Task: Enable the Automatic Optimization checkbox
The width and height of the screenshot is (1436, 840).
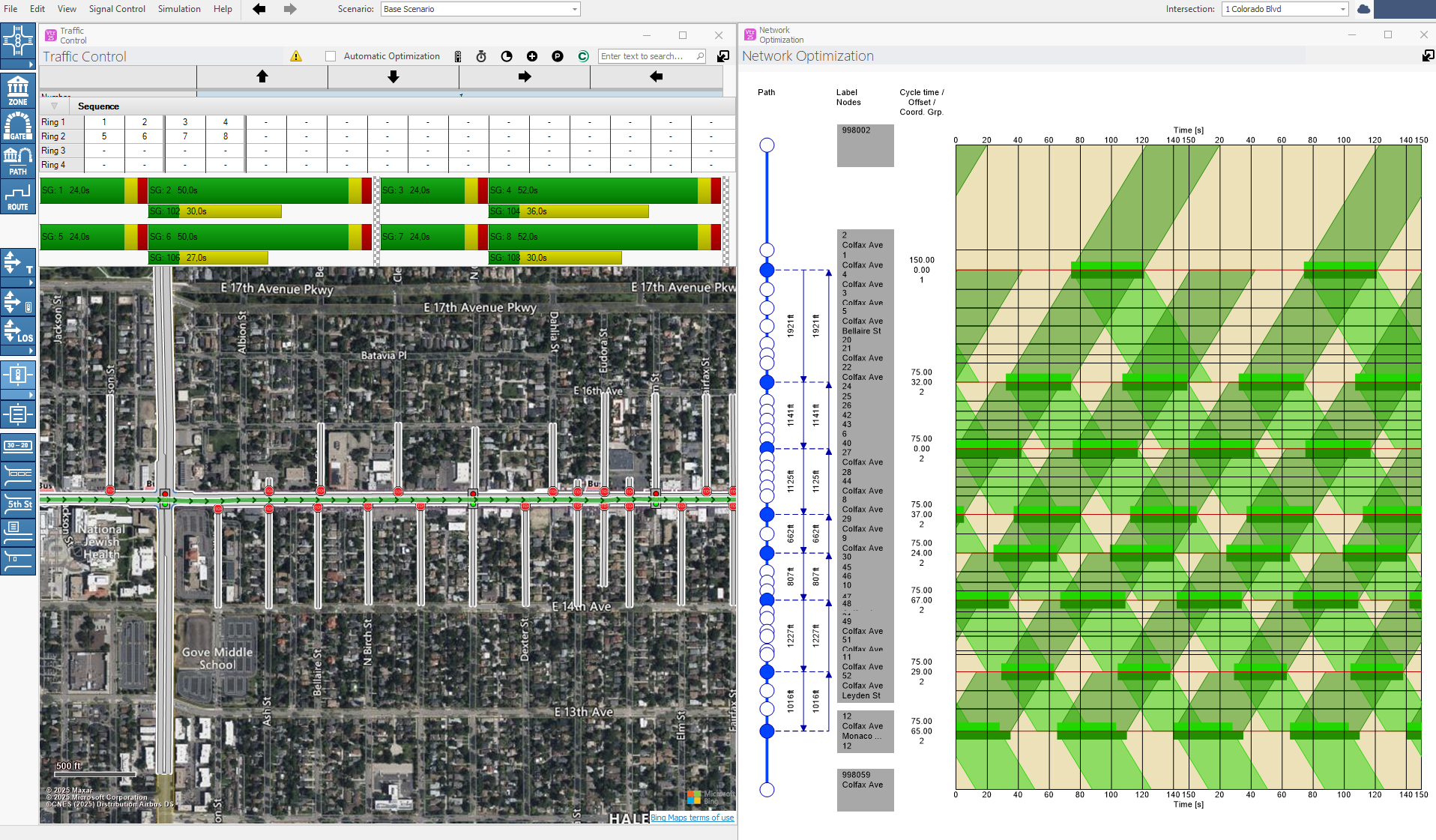Action: 331,56
